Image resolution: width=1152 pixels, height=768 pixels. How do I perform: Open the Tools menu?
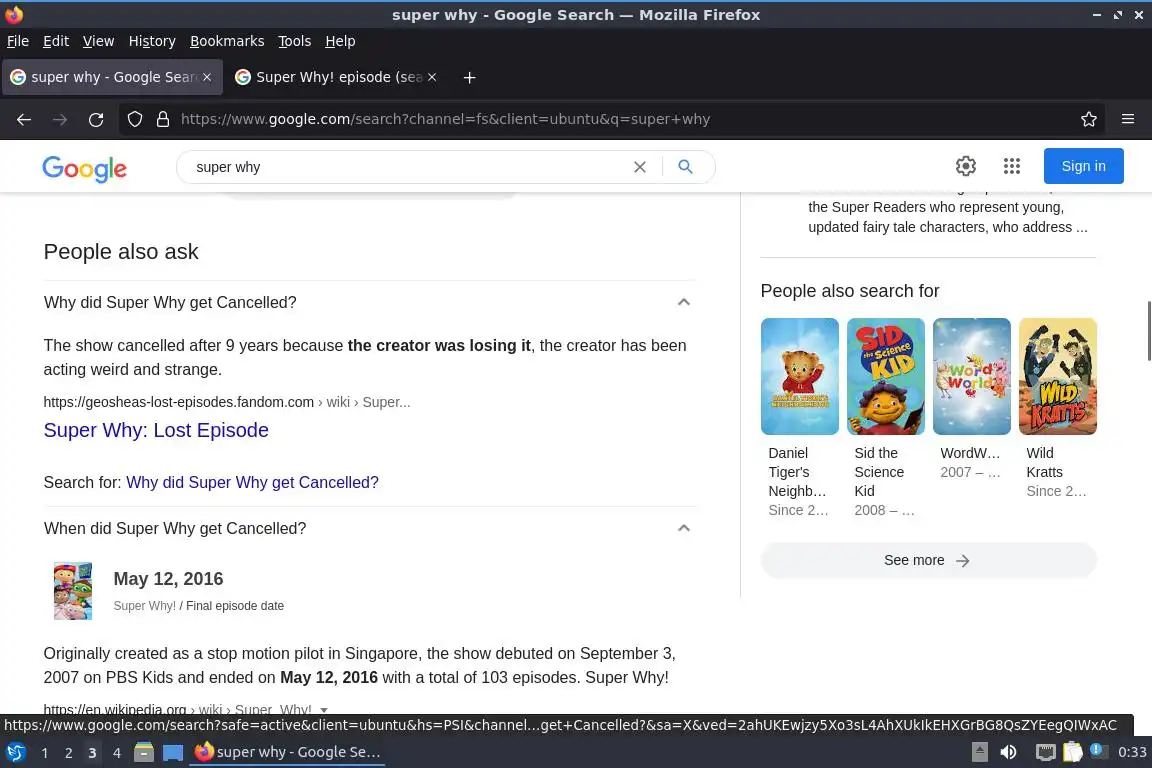coord(295,41)
